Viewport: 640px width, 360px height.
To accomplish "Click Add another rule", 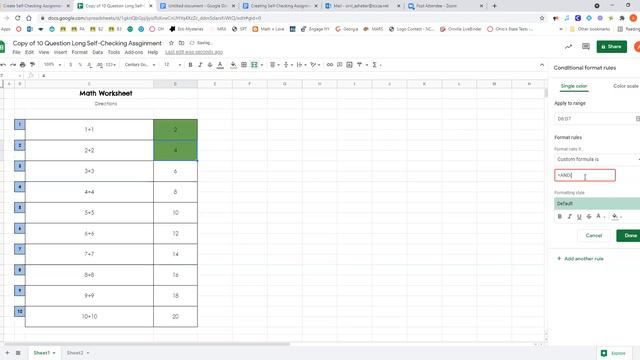I will 580,259.
